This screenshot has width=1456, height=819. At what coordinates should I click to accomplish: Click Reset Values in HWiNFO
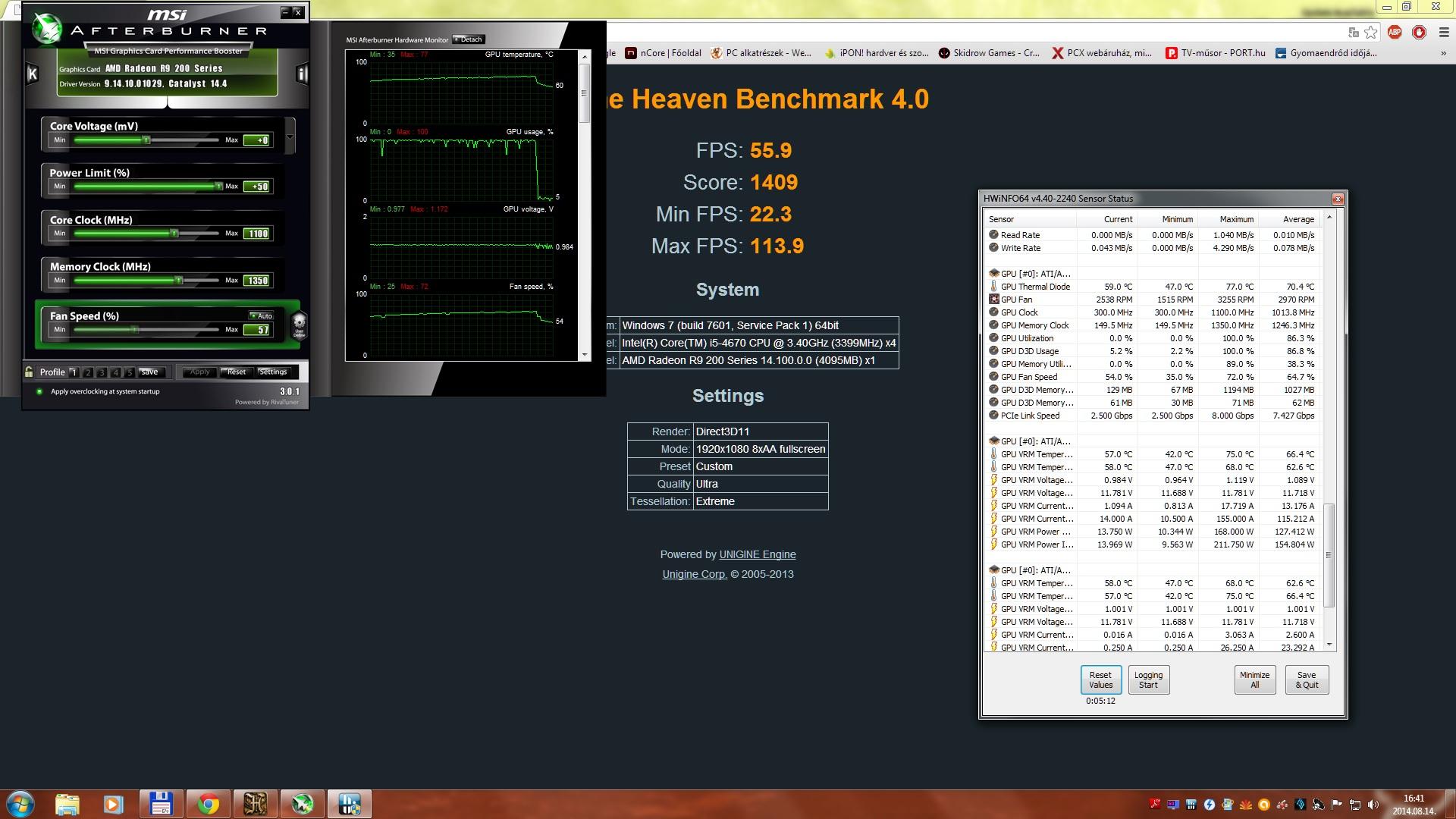(x=1100, y=679)
